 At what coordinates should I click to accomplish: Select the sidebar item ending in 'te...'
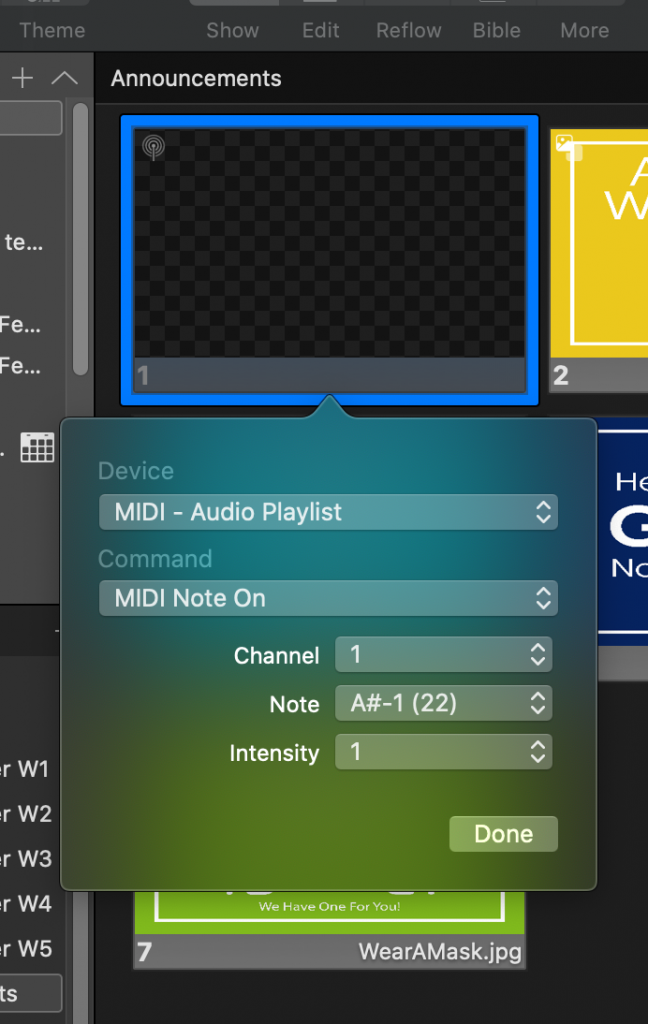[x=23, y=242]
